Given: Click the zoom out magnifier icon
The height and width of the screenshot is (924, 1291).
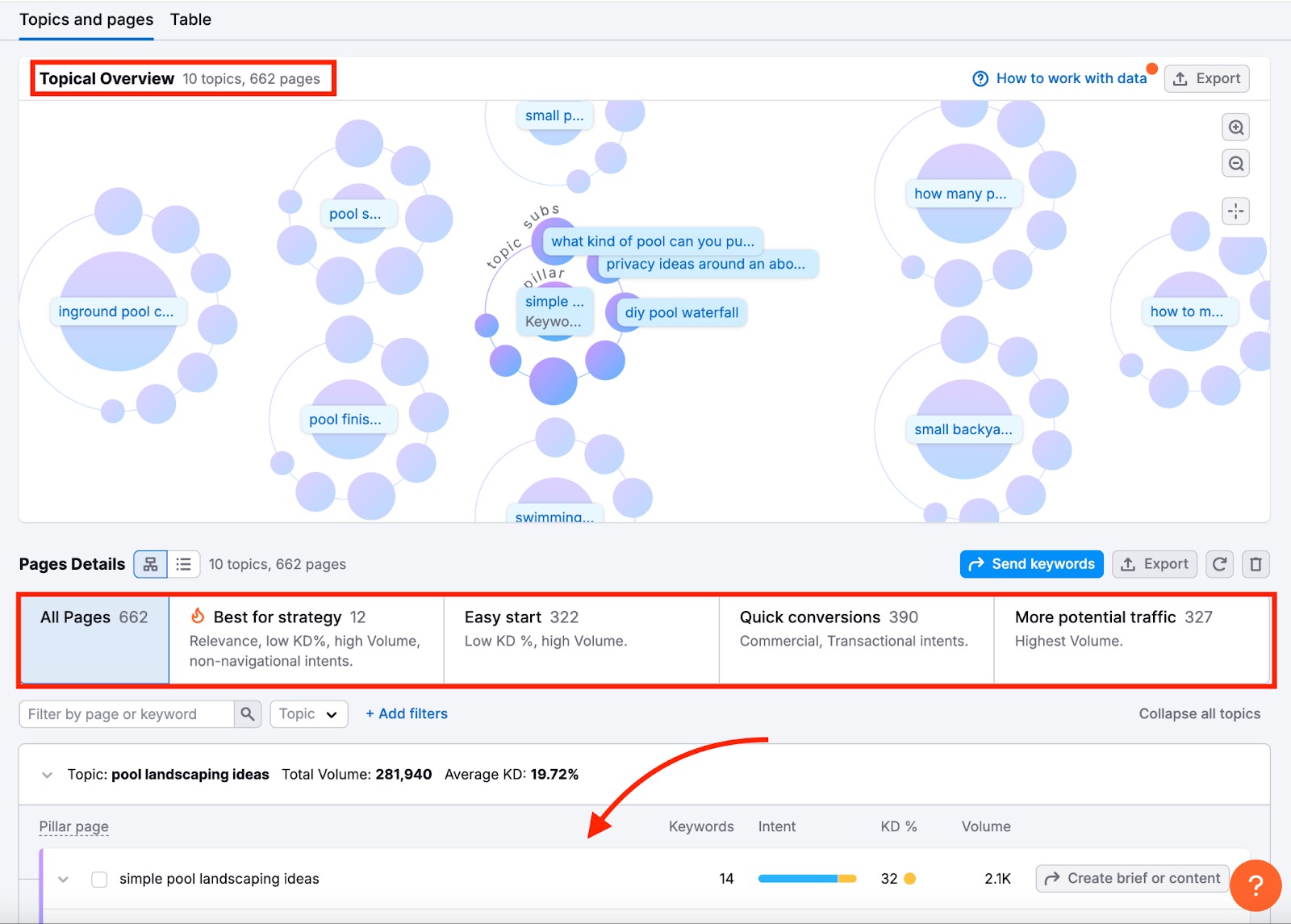Looking at the screenshot, I should tap(1235, 164).
